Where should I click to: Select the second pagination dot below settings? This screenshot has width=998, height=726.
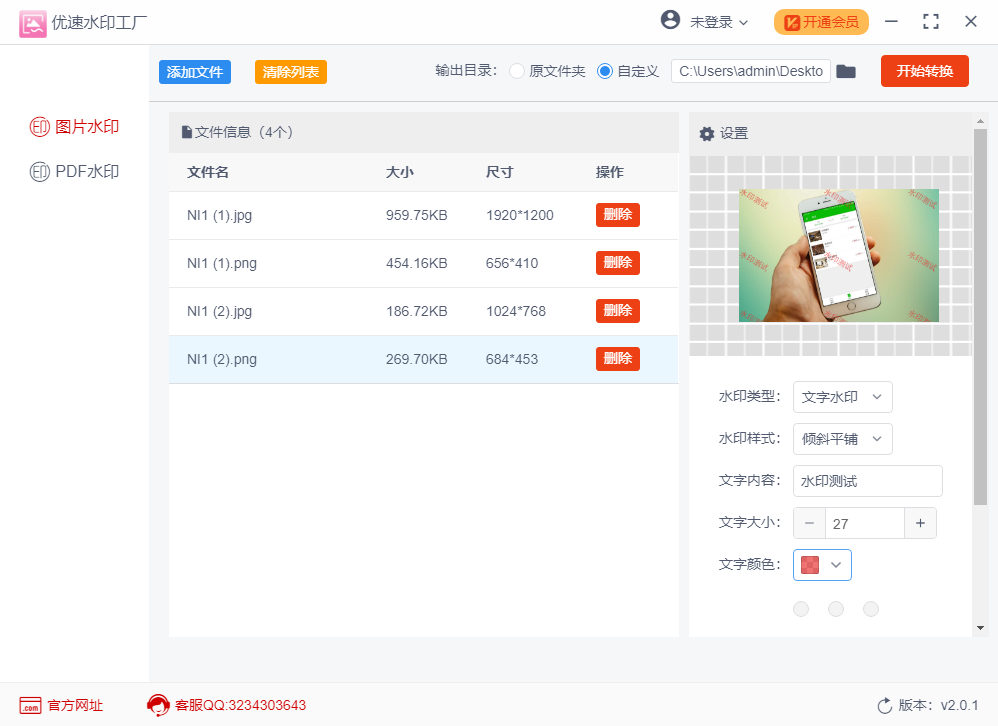pos(836,608)
